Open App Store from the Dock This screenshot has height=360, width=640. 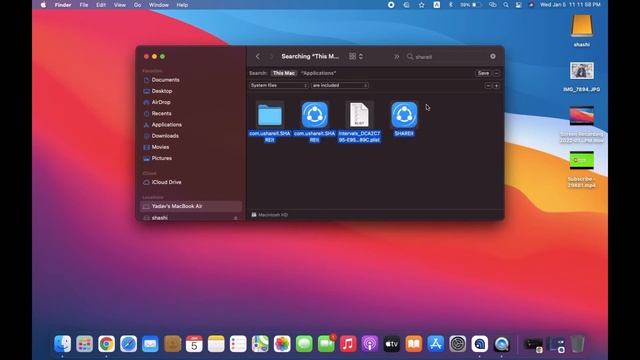436,344
